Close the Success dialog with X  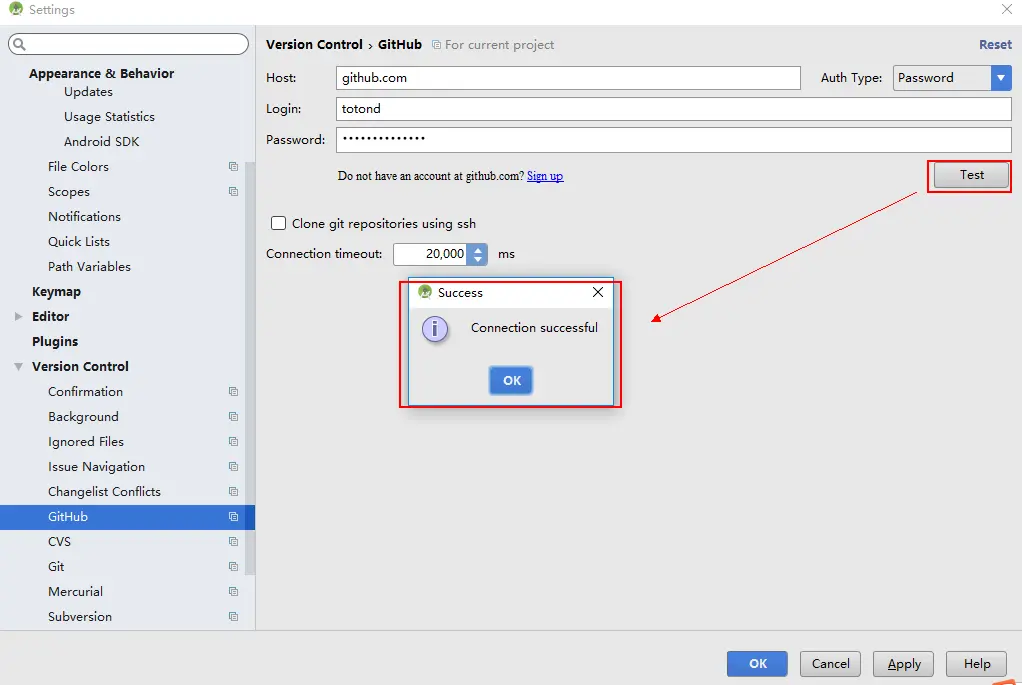598,292
